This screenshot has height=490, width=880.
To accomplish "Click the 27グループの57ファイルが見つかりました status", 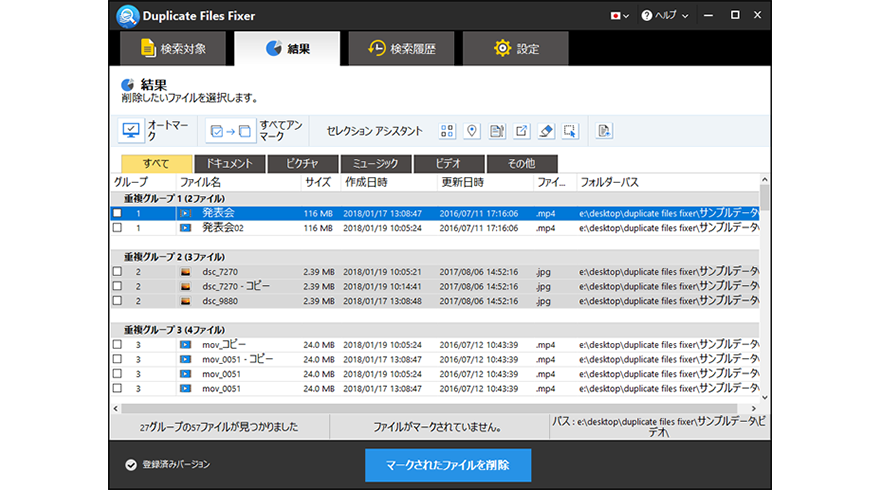I will click(219, 427).
